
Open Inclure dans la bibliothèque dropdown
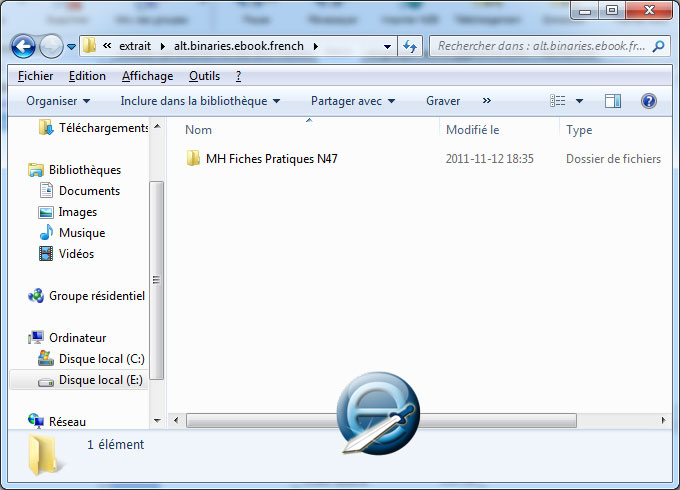pos(200,101)
